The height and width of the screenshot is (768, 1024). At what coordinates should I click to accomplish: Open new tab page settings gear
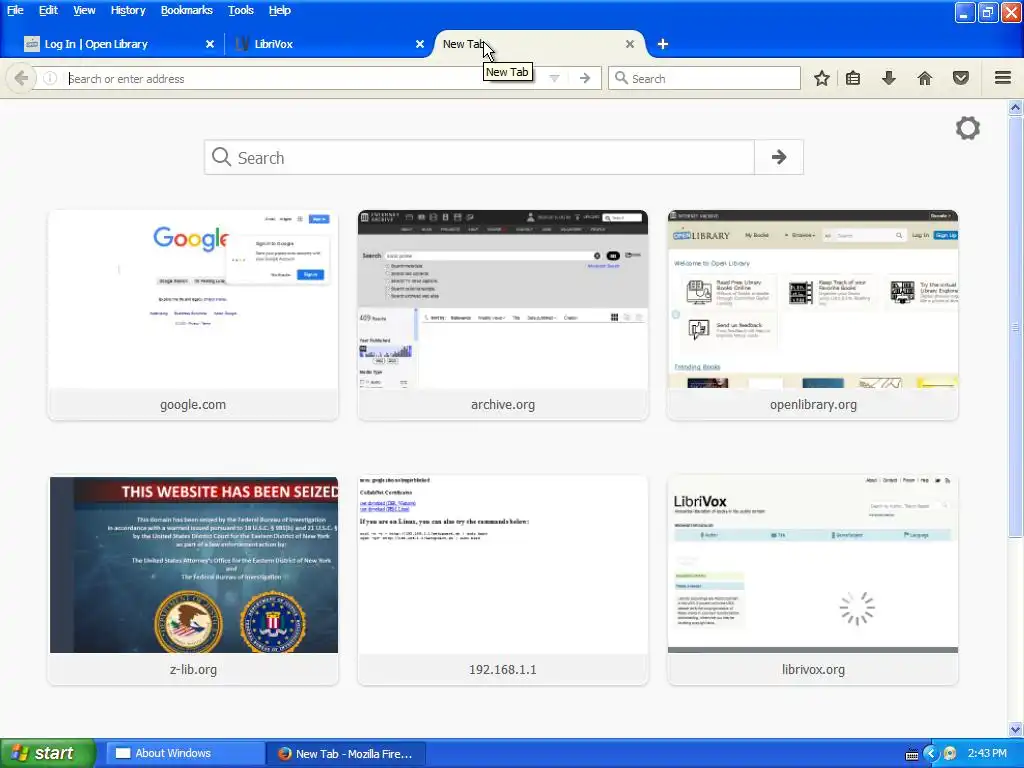968,128
